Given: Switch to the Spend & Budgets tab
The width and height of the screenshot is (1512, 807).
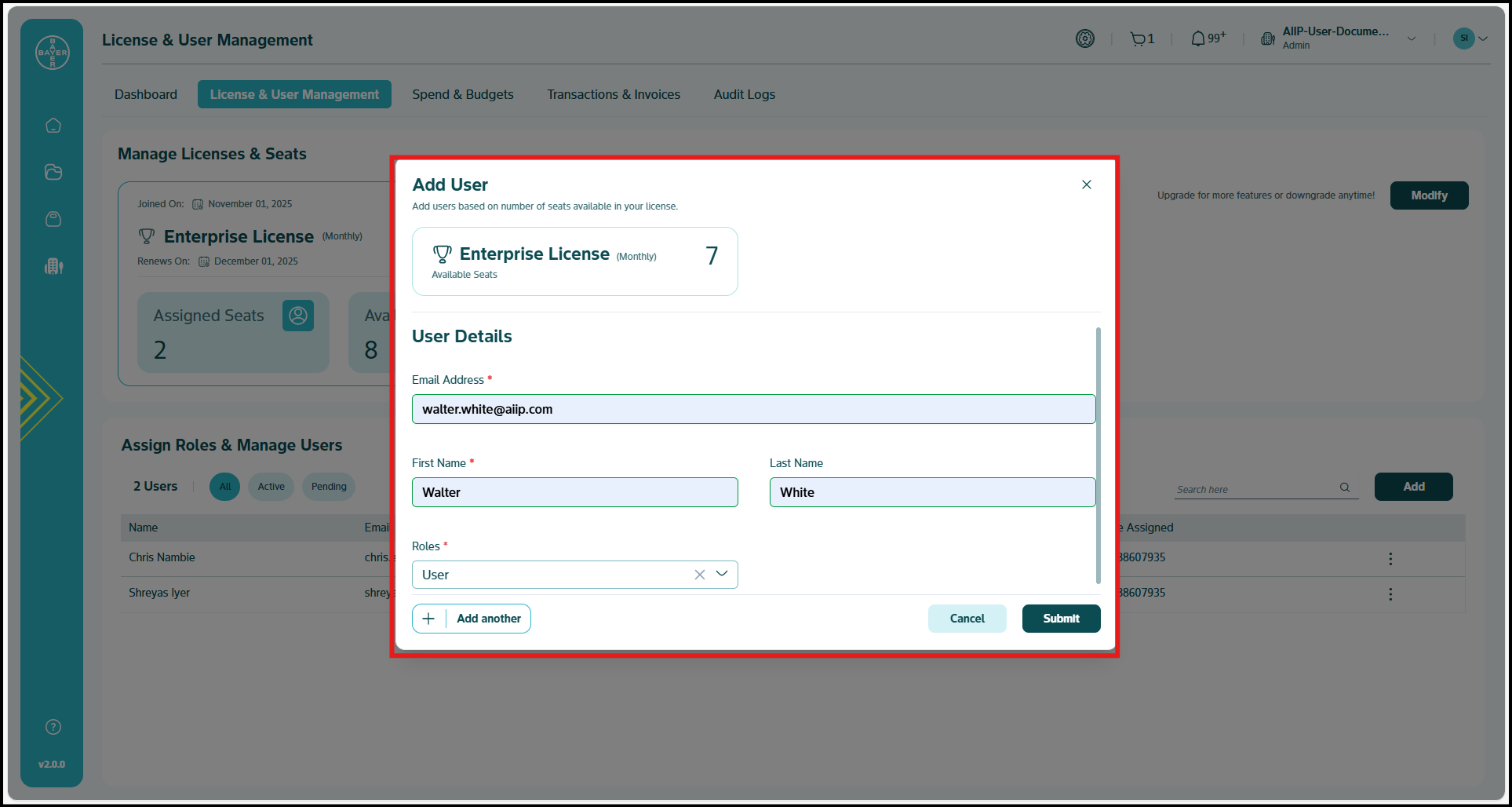Looking at the screenshot, I should 463,94.
